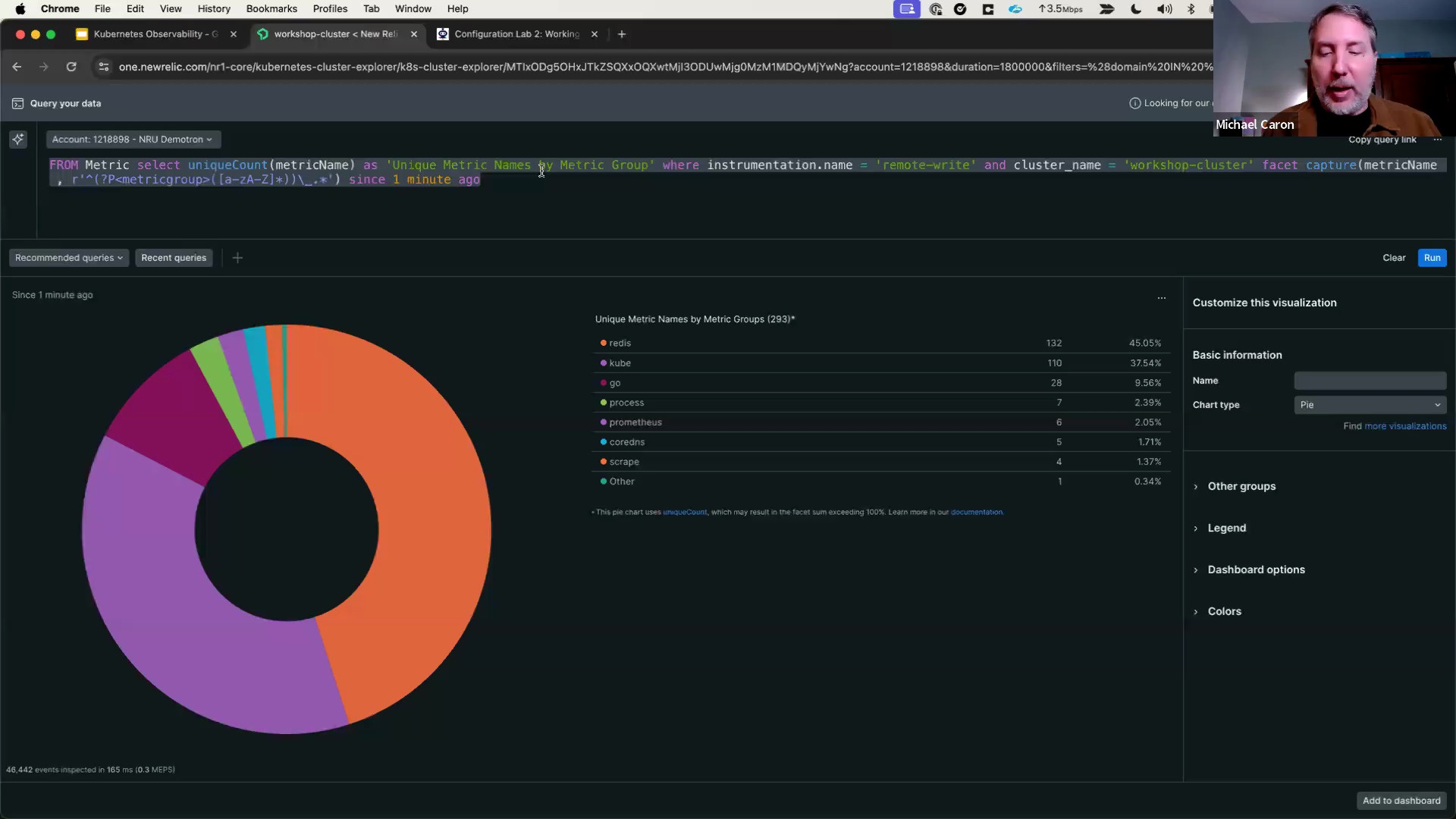Toggle kube legend color dot
Screen dimensions: 1456x819
pos(604,362)
